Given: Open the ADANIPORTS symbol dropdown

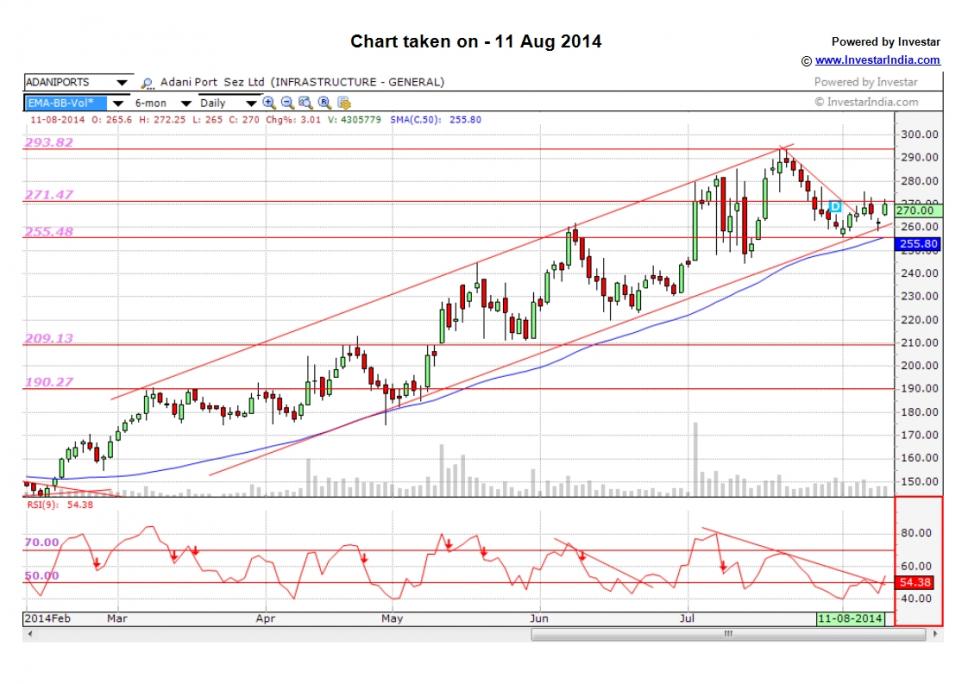Looking at the screenshot, I should coord(122,82).
